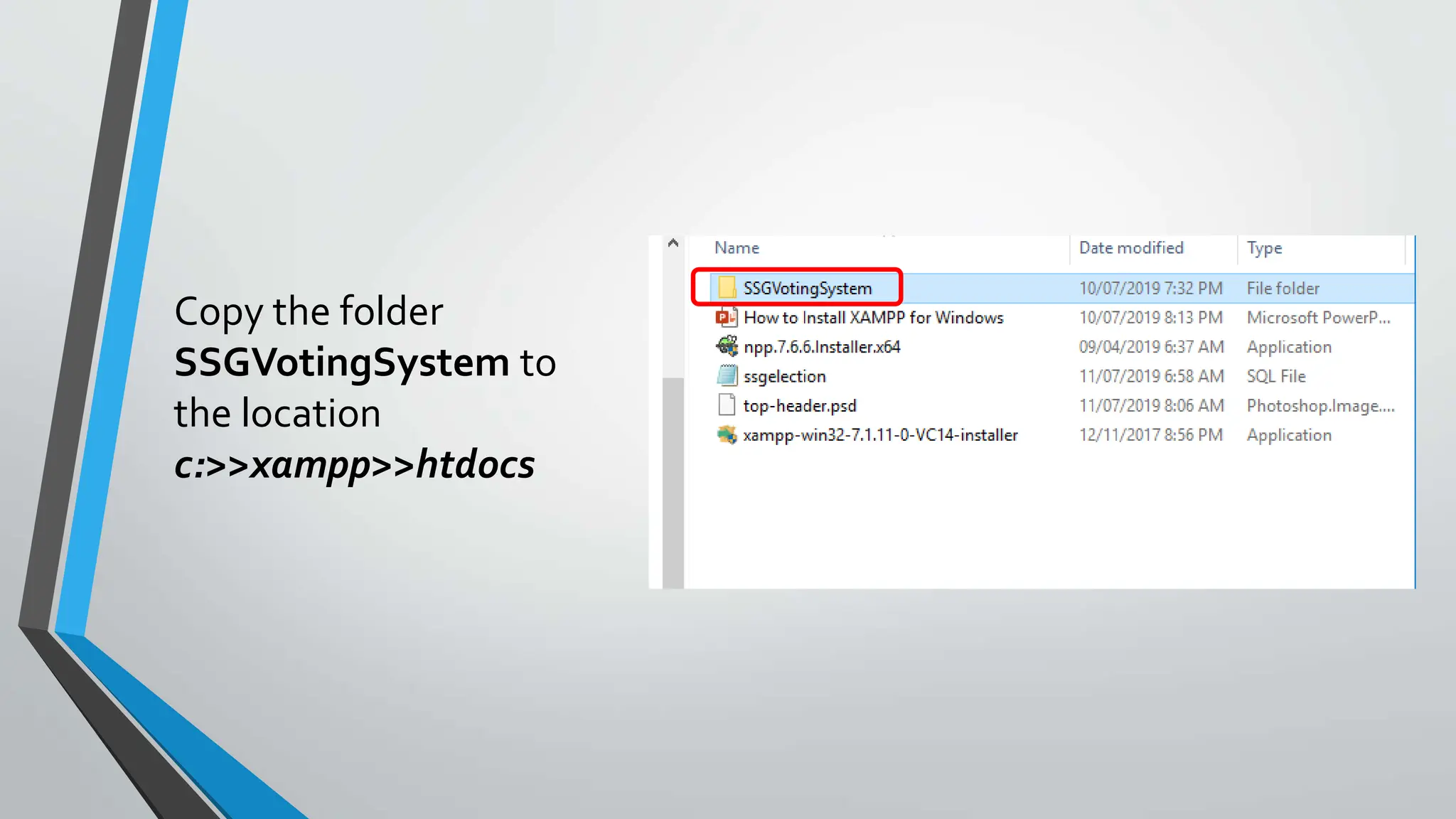Click the Application type for xampp installer

pyautogui.click(x=1289, y=435)
